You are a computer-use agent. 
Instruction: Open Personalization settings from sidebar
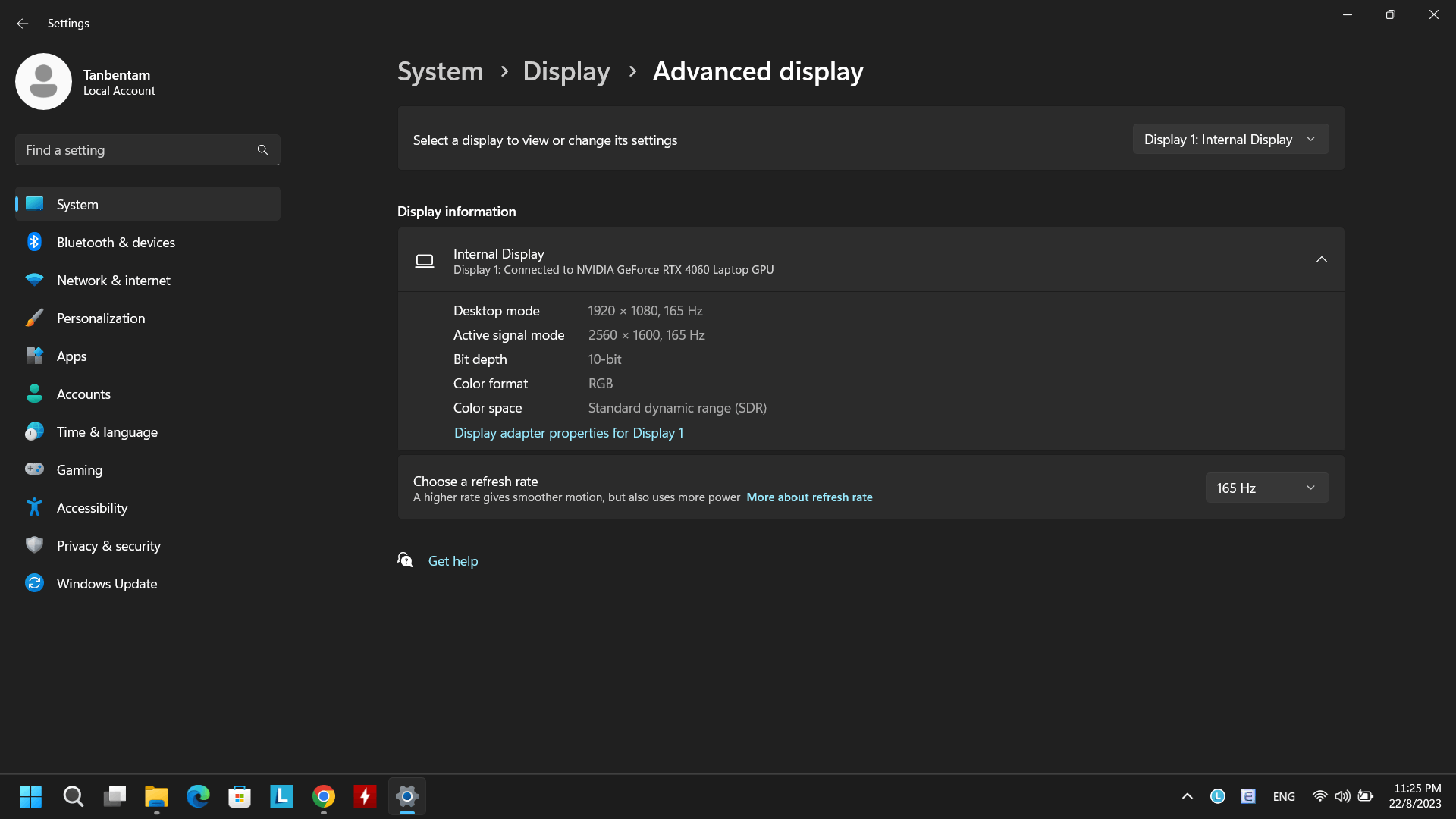[x=101, y=318]
